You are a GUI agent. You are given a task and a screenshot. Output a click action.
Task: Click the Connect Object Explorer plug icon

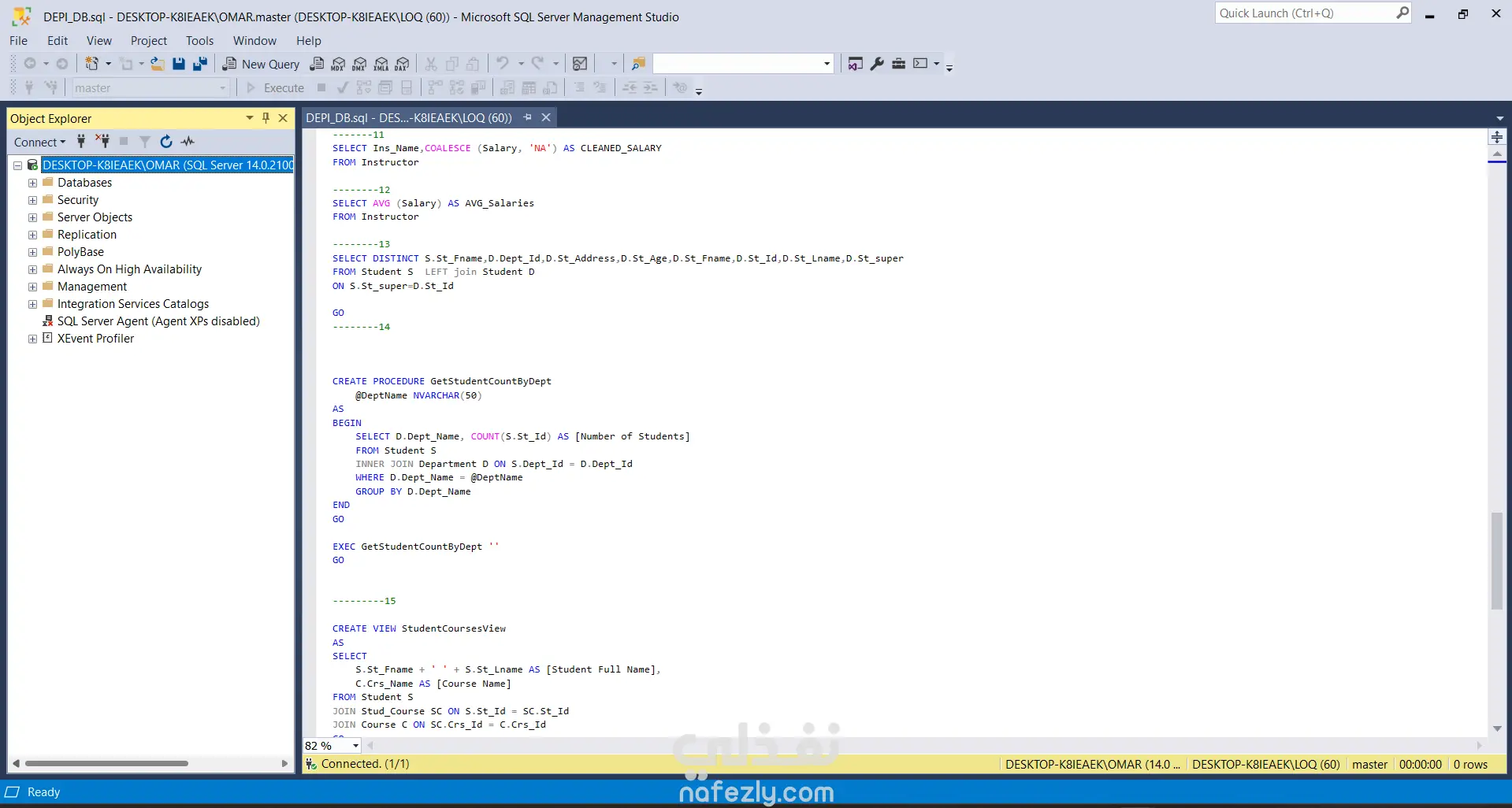[80, 142]
